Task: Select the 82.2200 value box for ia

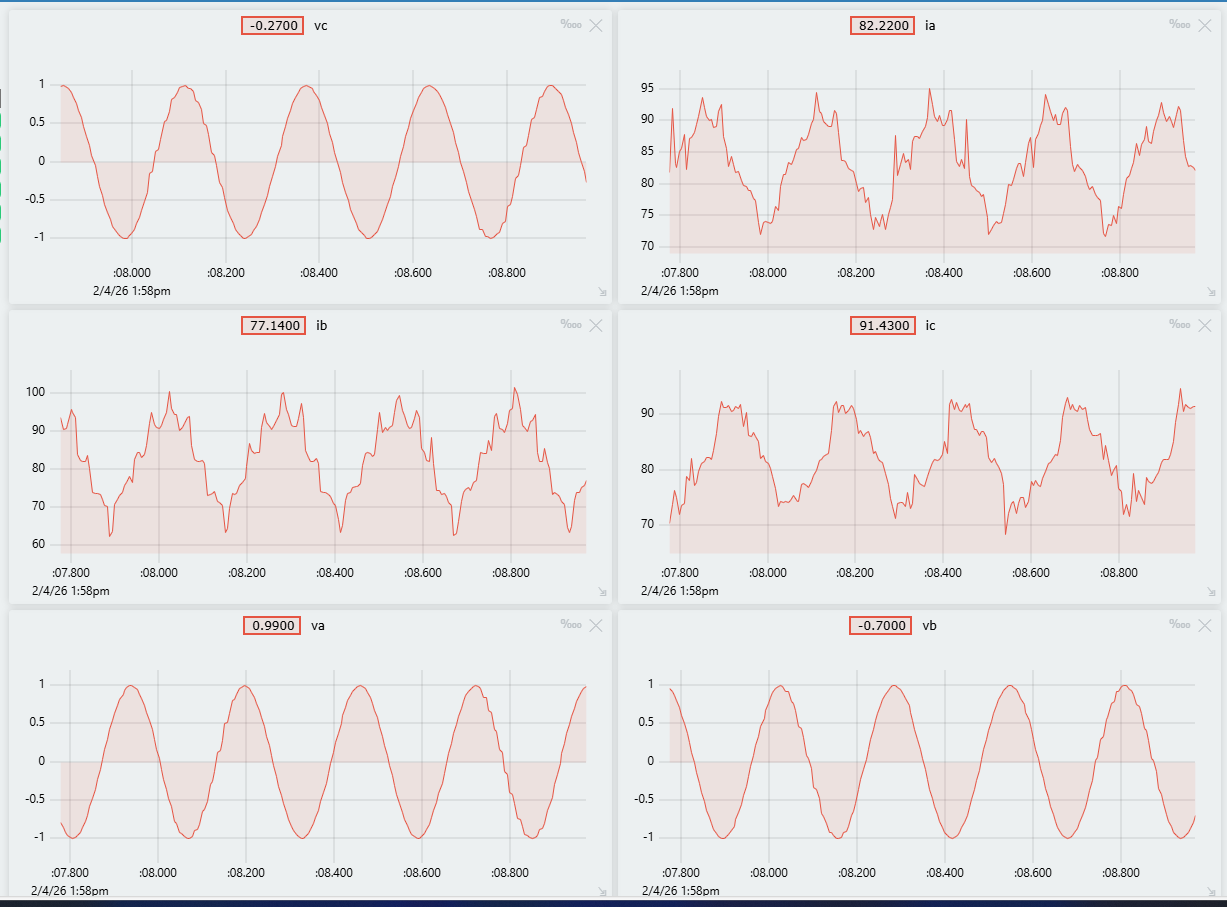Action: pos(882,26)
